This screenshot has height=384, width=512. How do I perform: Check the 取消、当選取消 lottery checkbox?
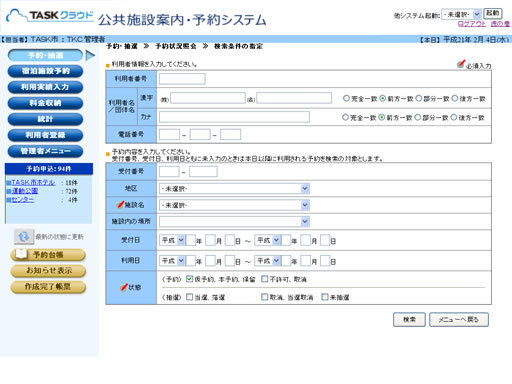click(264, 297)
